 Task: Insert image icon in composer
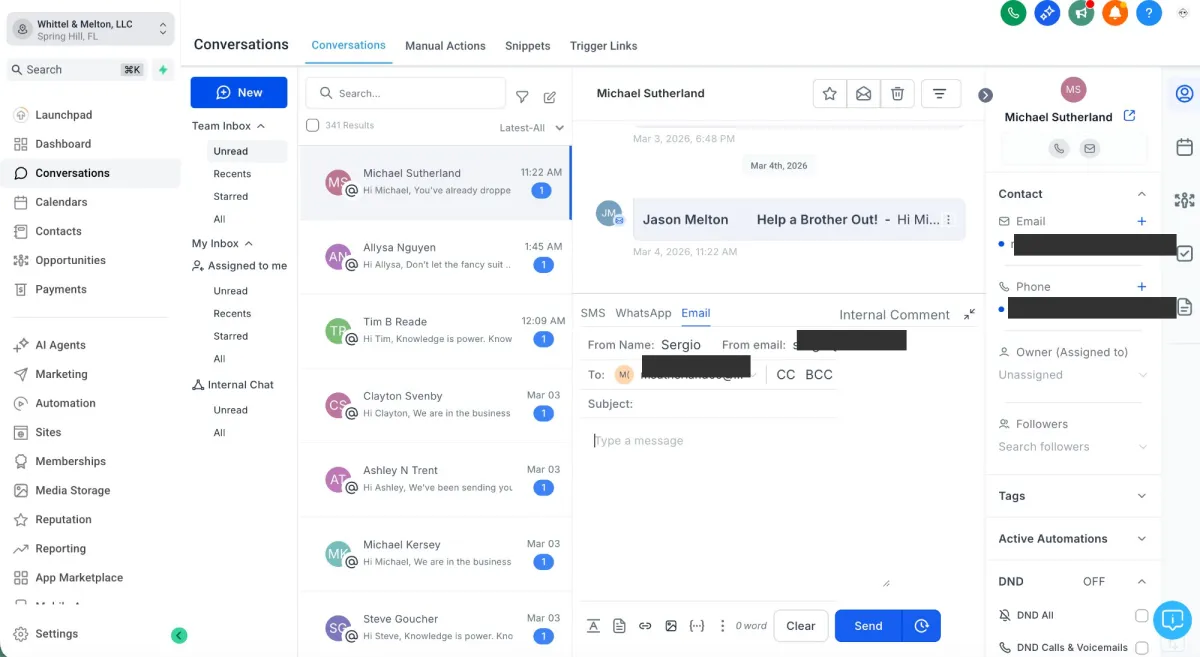coord(671,626)
